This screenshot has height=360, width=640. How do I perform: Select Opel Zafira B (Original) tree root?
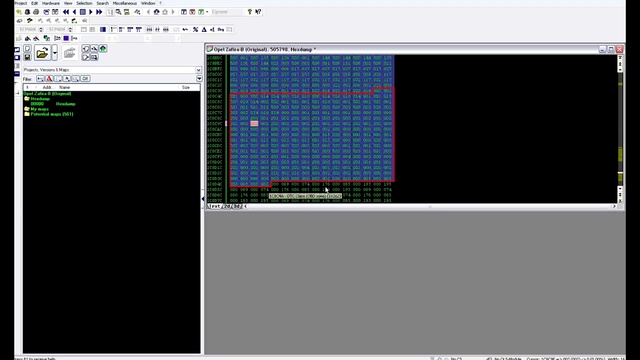pos(47,93)
